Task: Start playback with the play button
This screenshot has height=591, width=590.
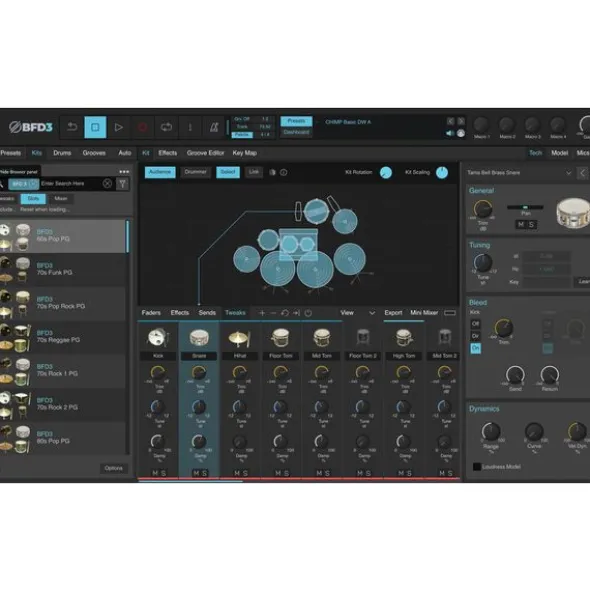Action: (x=118, y=127)
